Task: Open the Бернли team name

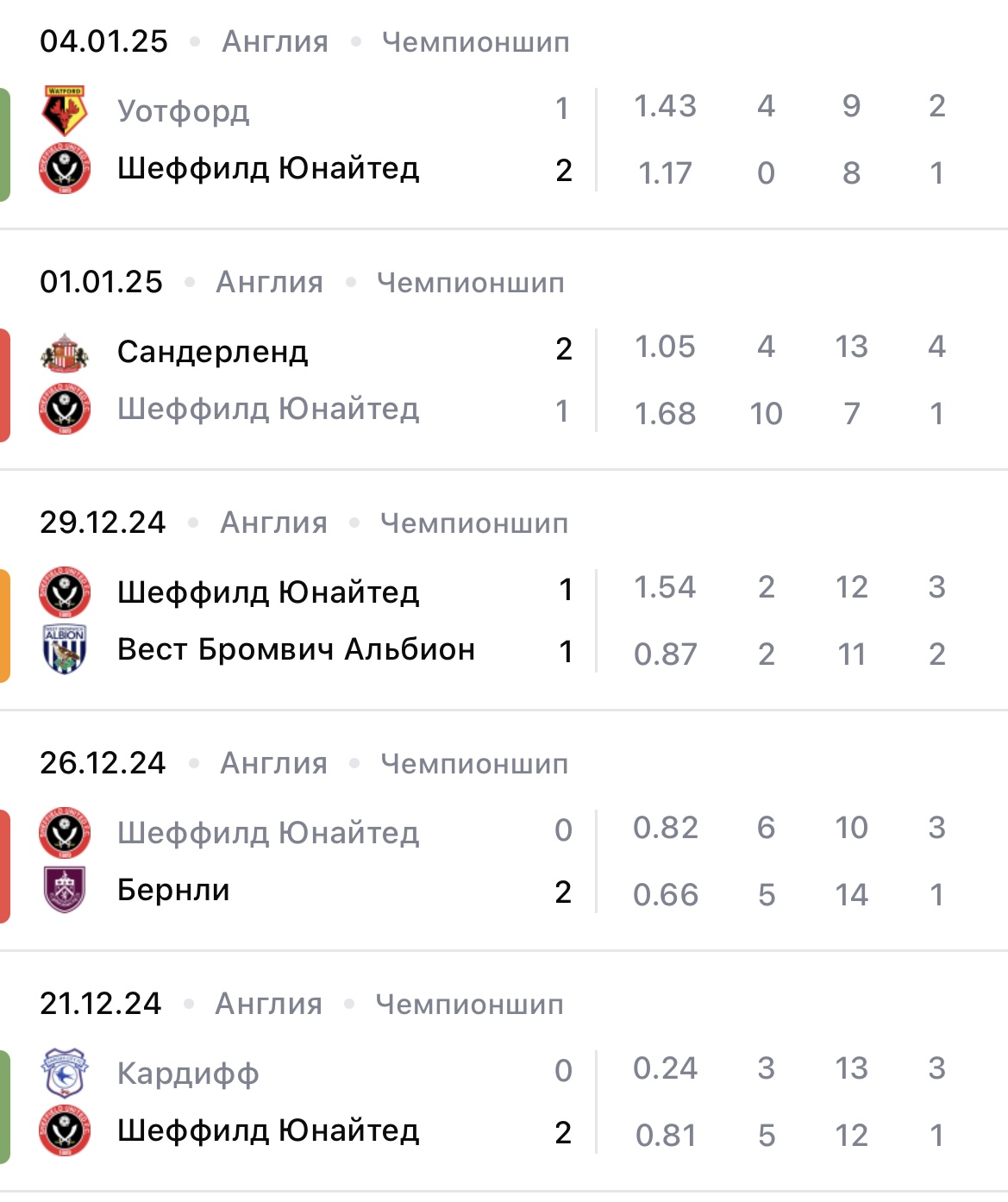Action: pyautogui.click(x=173, y=890)
